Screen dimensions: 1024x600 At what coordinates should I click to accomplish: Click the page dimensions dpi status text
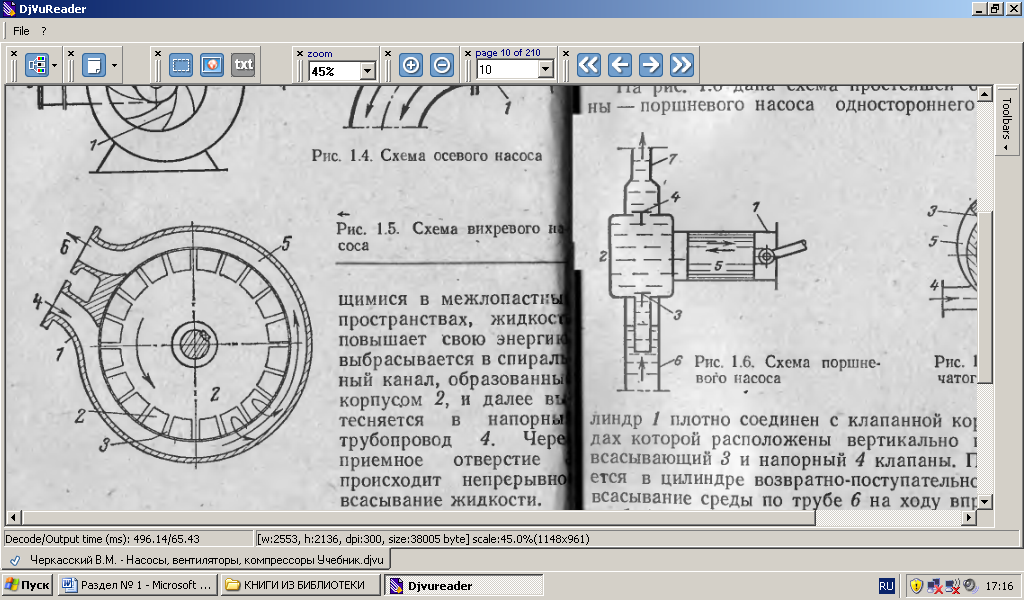(423, 539)
